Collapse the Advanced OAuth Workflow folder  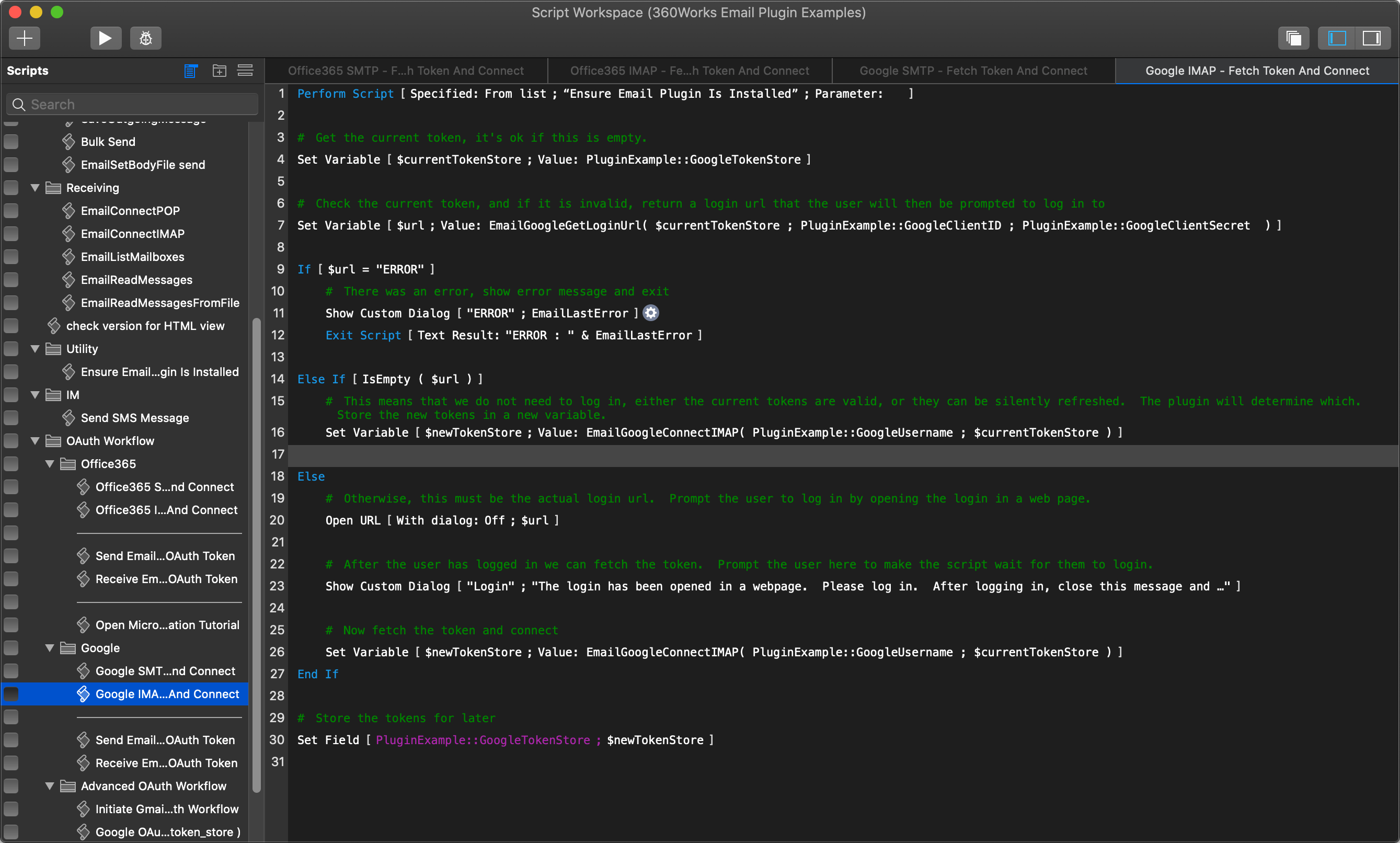(50, 786)
